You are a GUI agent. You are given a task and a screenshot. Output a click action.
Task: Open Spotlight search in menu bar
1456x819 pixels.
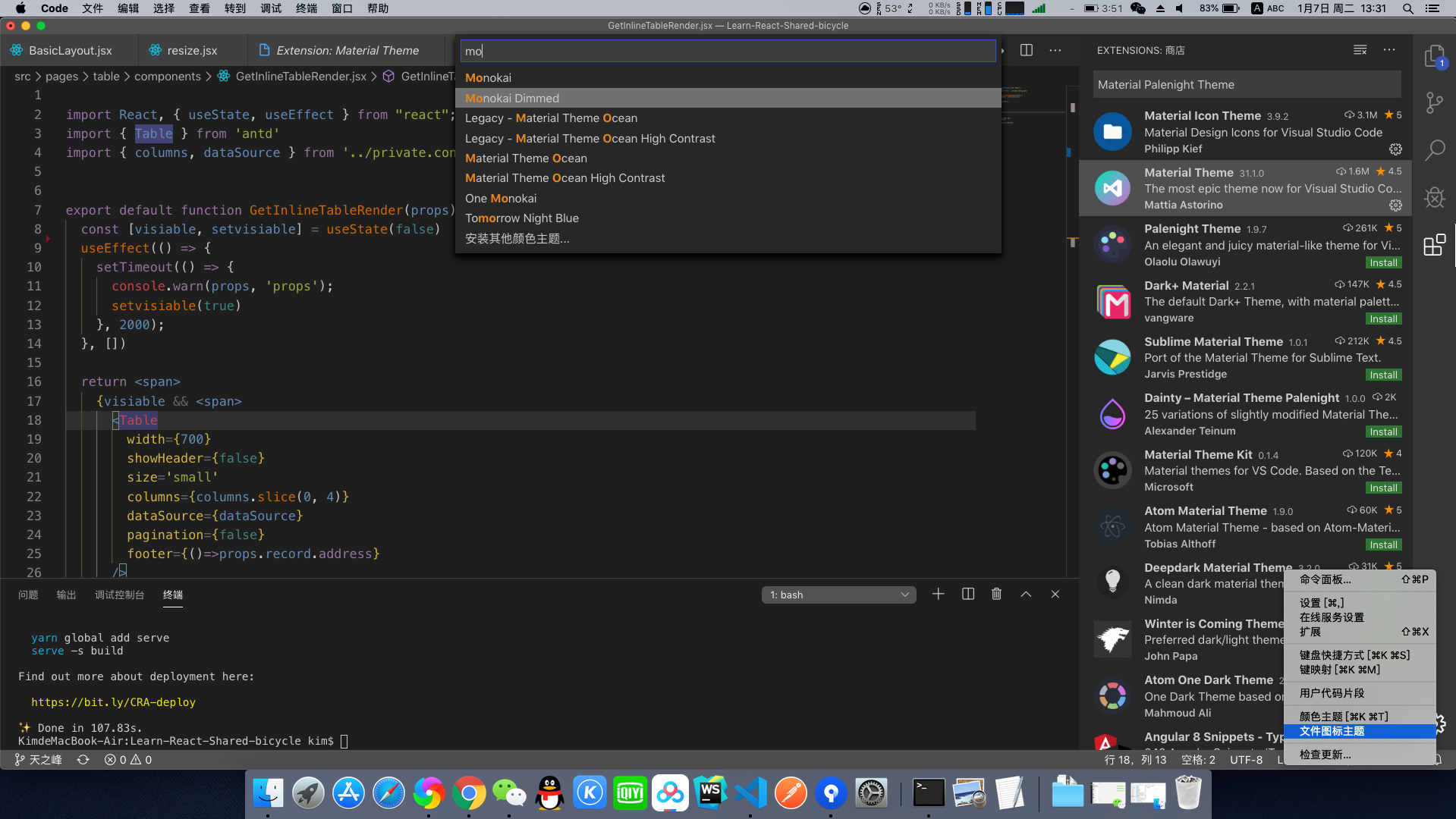1408,8
